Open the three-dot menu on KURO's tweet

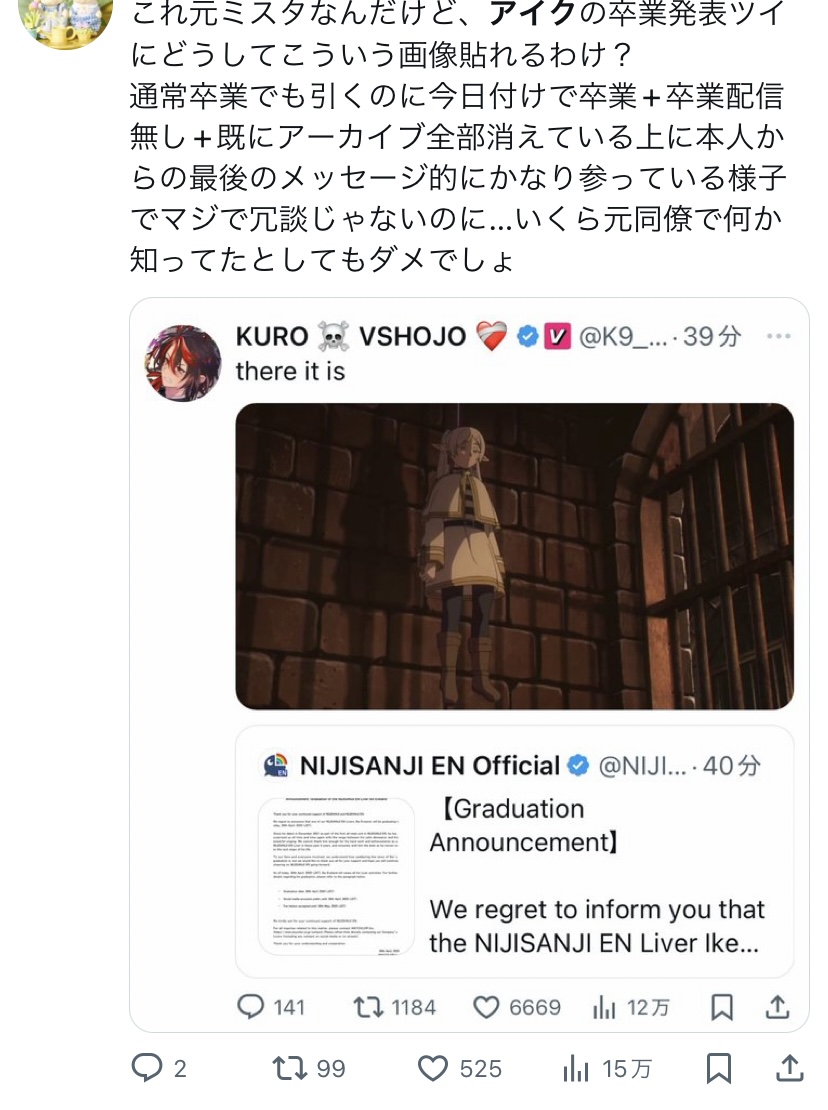pyautogui.click(x=778, y=336)
